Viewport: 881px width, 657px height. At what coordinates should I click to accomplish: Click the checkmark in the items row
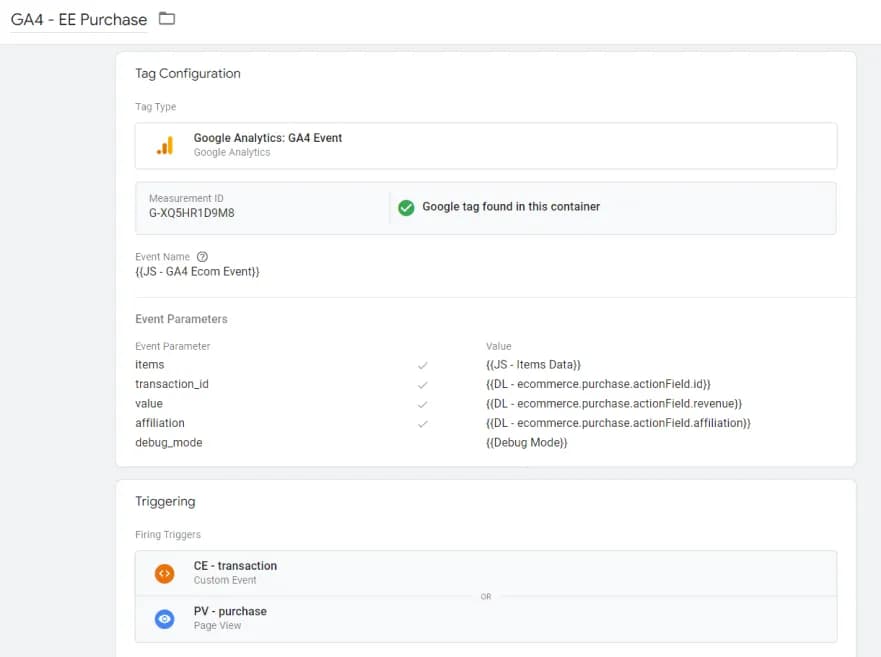tap(422, 365)
